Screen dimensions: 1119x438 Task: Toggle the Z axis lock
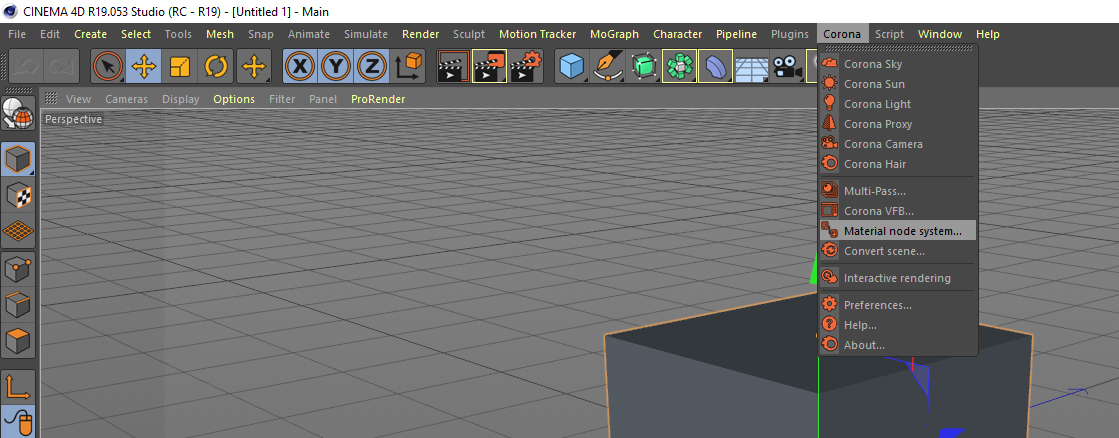372,67
